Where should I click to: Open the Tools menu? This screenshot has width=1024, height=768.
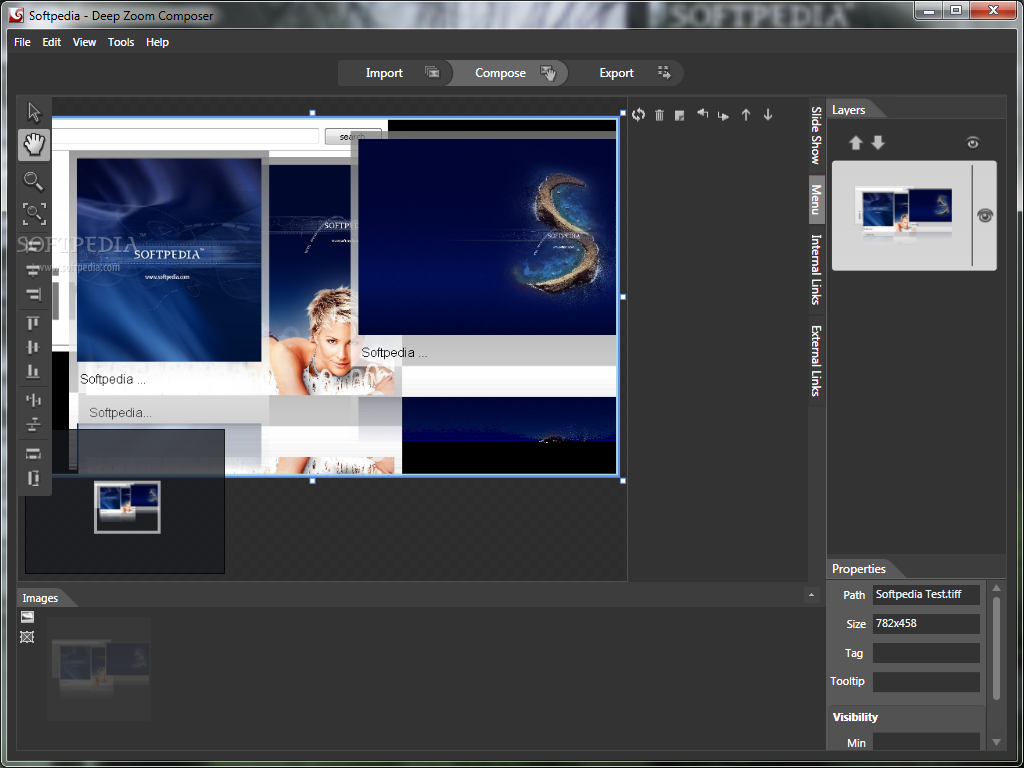click(121, 42)
